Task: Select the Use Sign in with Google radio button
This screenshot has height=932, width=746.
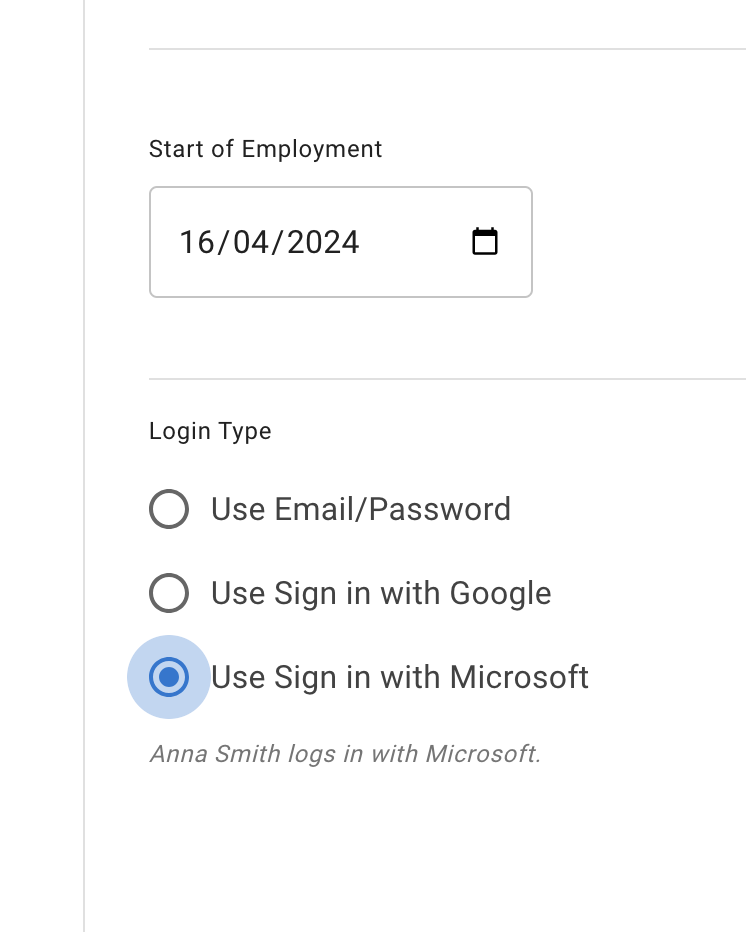Action: [169, 593]
